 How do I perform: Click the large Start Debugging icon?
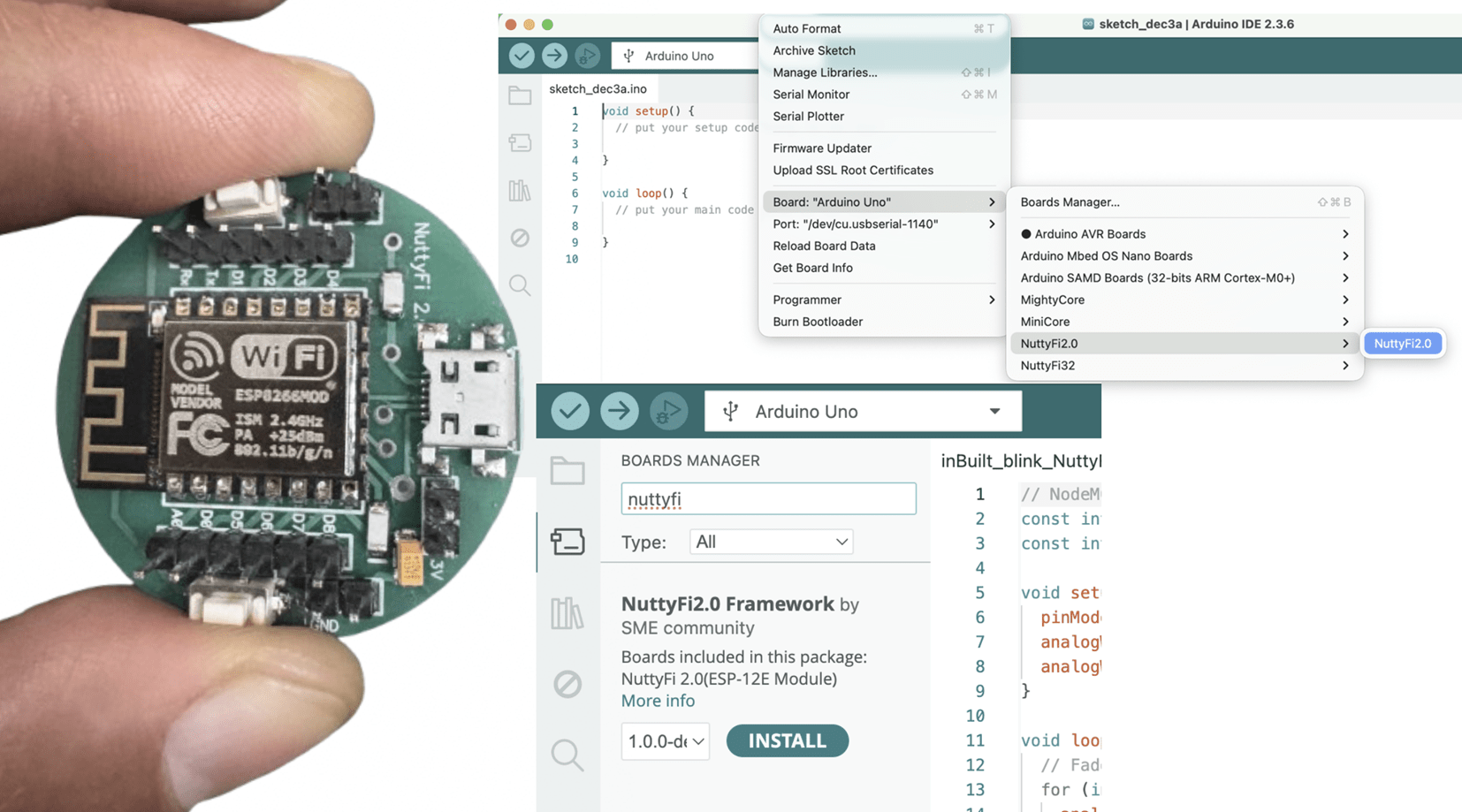pos(668,411)
